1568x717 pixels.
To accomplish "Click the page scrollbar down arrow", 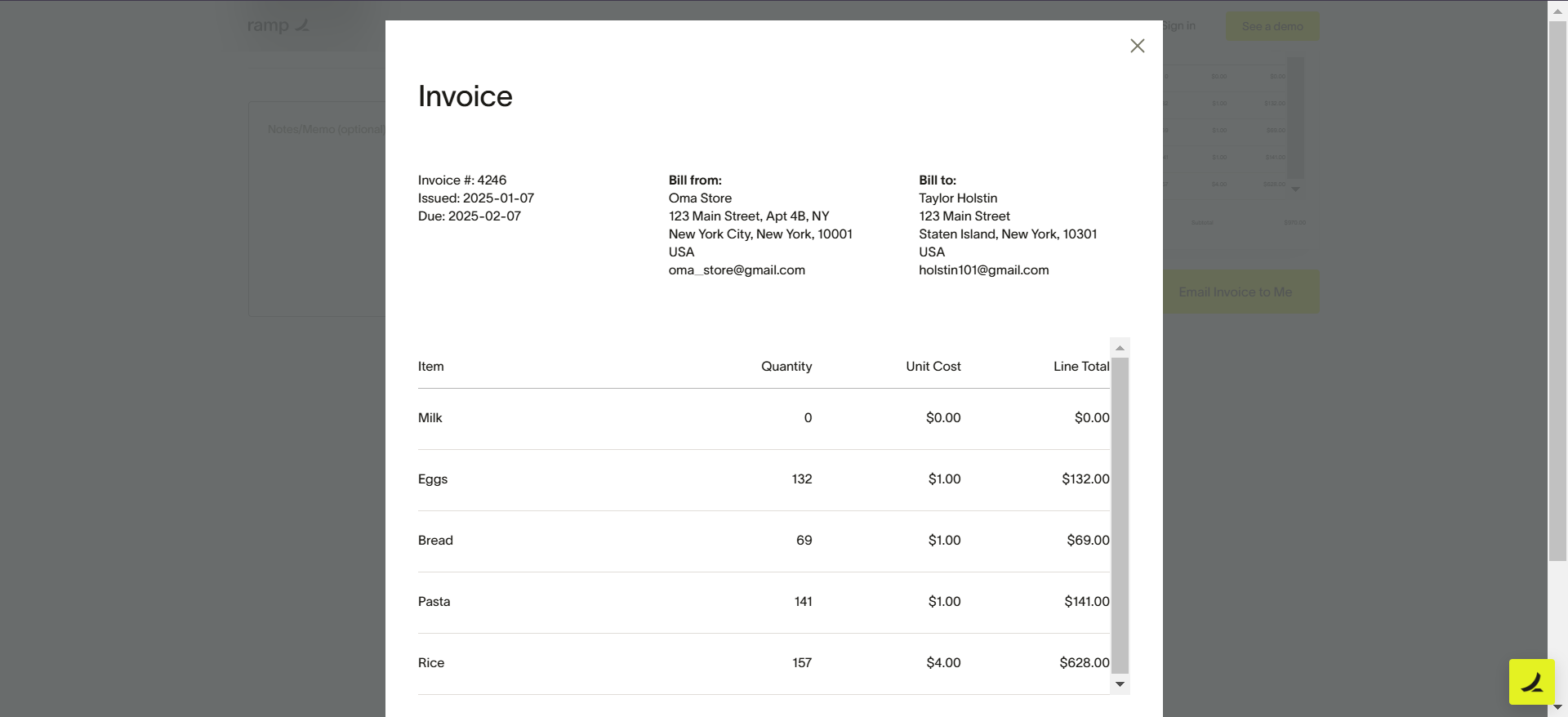I will [1557, 707].
